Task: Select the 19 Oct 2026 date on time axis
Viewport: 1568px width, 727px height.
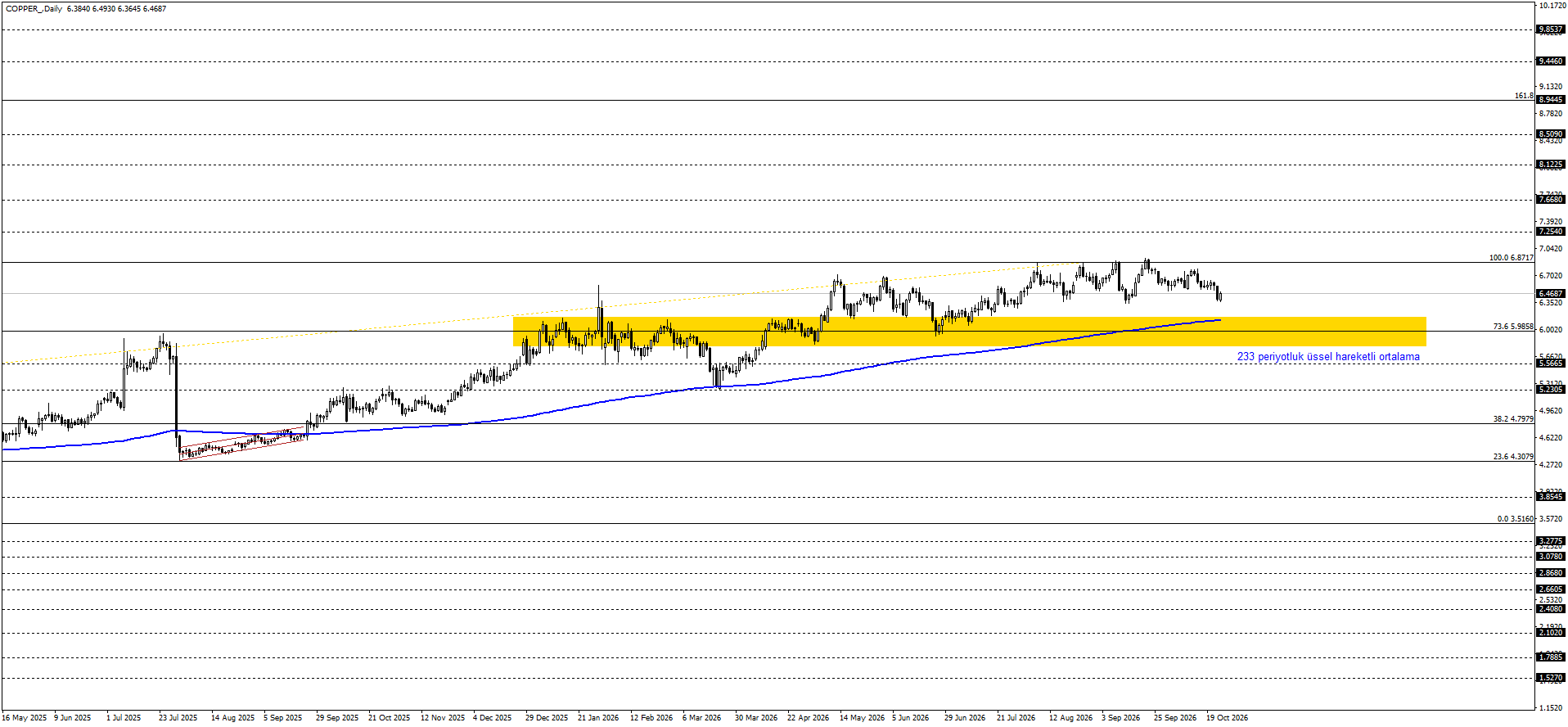Action: coord(1228,718)
